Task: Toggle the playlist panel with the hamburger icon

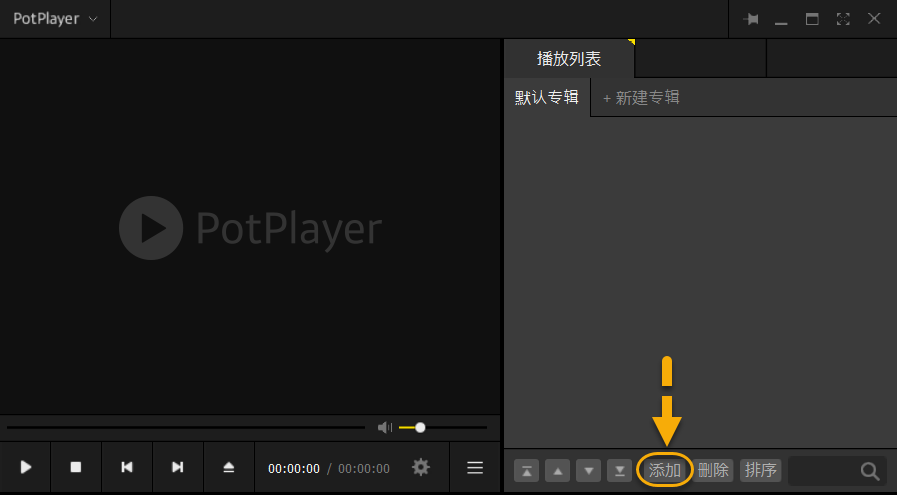Action: point(475,468)
